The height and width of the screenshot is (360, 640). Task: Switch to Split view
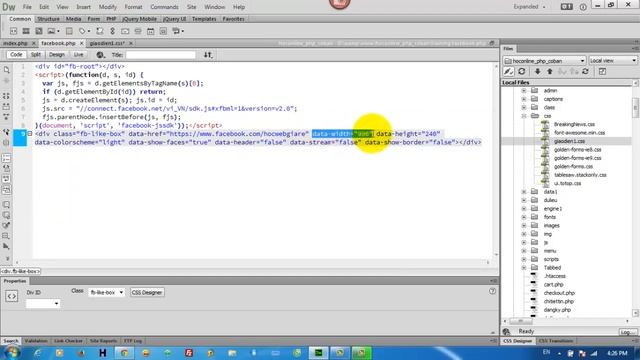coord(36,54)
